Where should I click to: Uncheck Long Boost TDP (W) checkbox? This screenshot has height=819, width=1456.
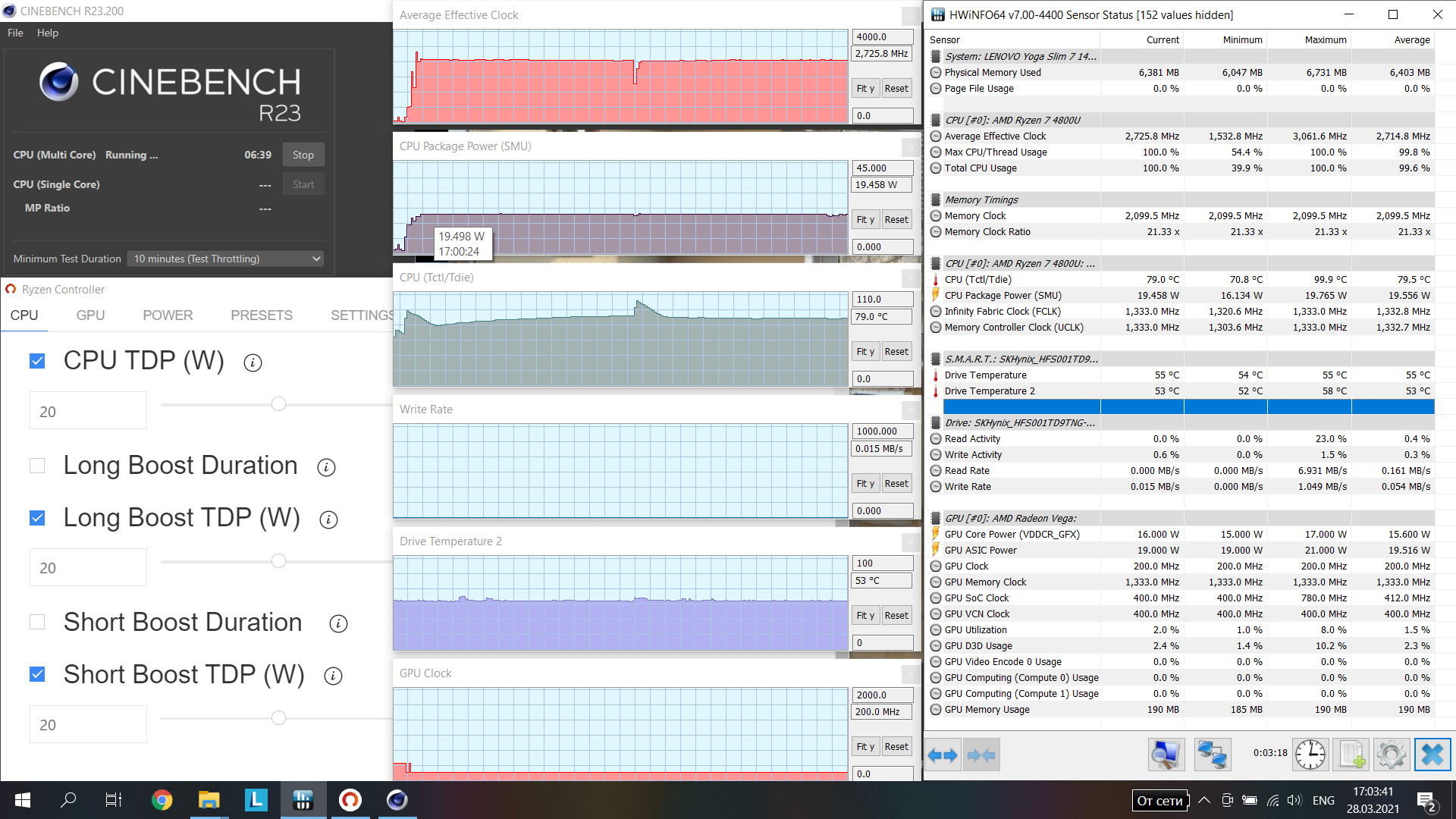pos(37,518)
